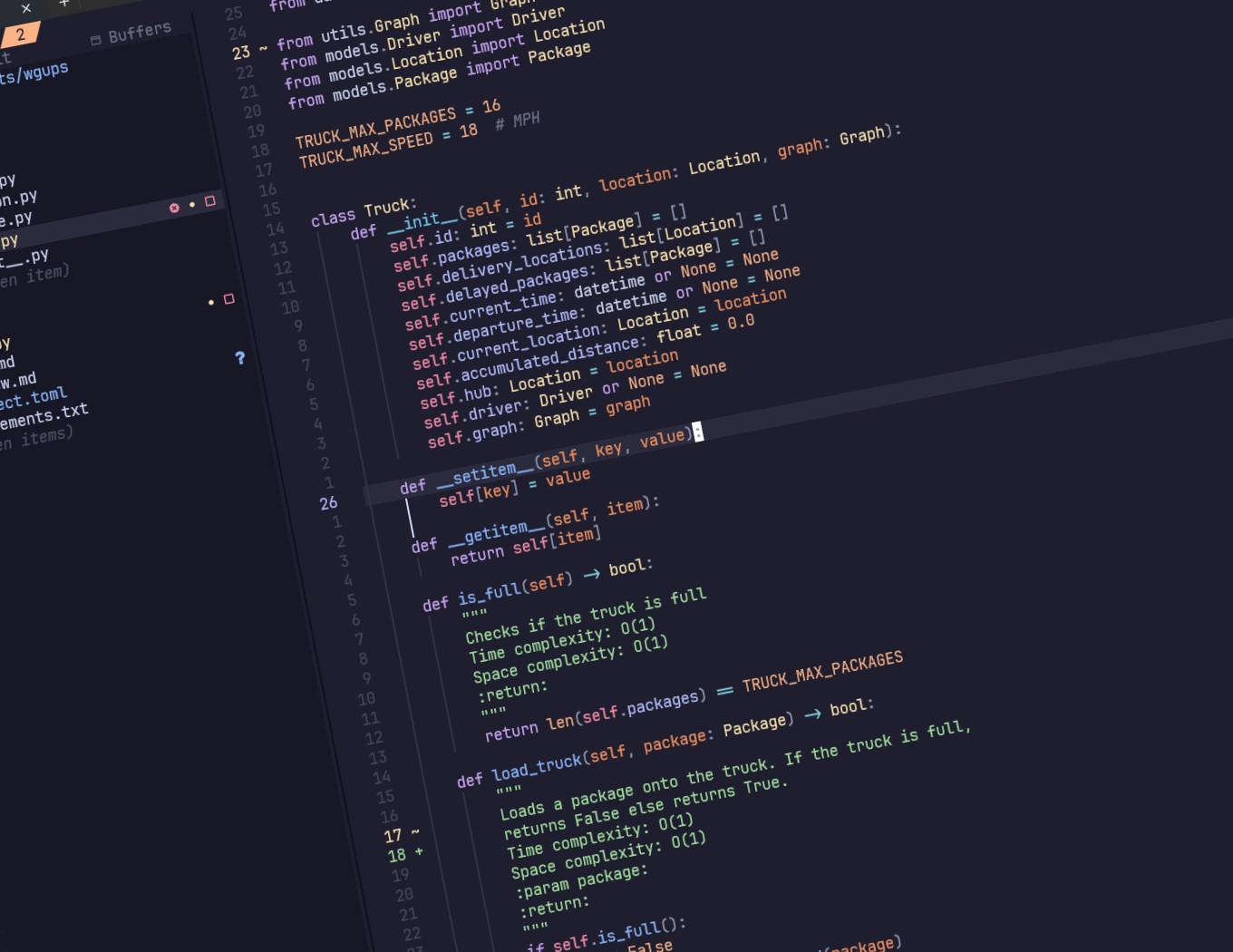
Task: Click the yellow dot icon above the question mark
Action: [211, 302]
